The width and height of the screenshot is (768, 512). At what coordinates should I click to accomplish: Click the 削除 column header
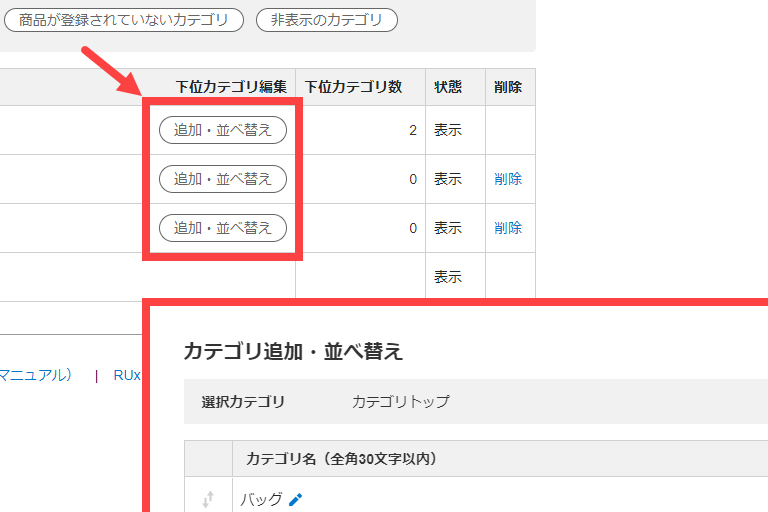(508, 87)
